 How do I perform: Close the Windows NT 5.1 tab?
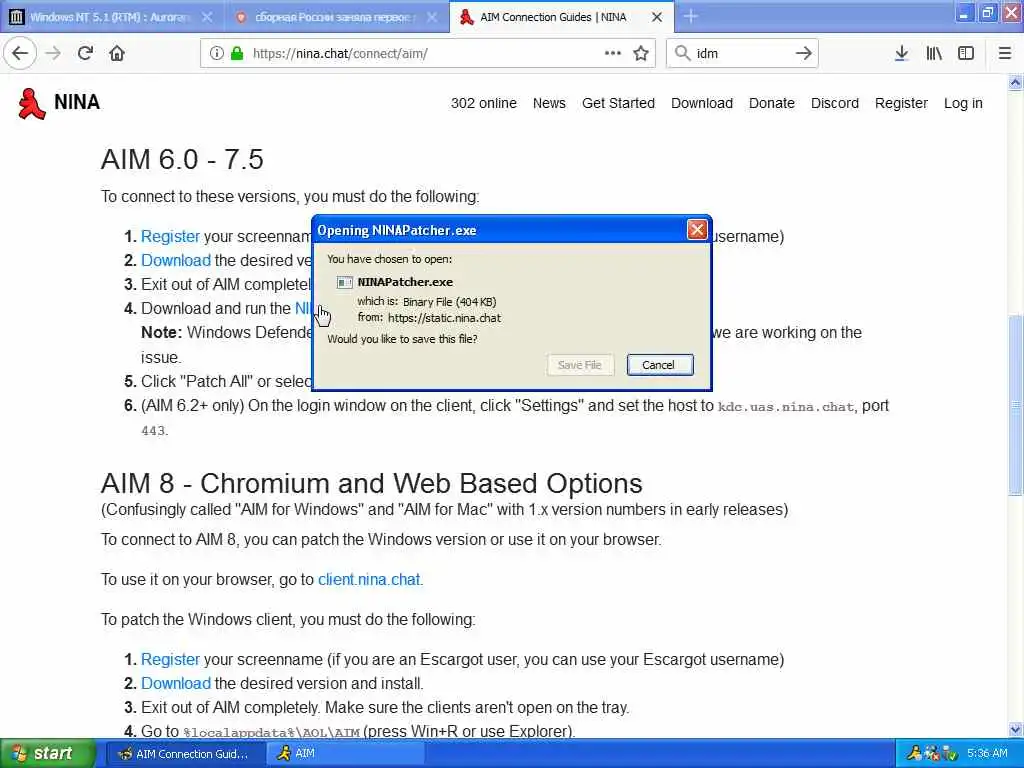207,17
